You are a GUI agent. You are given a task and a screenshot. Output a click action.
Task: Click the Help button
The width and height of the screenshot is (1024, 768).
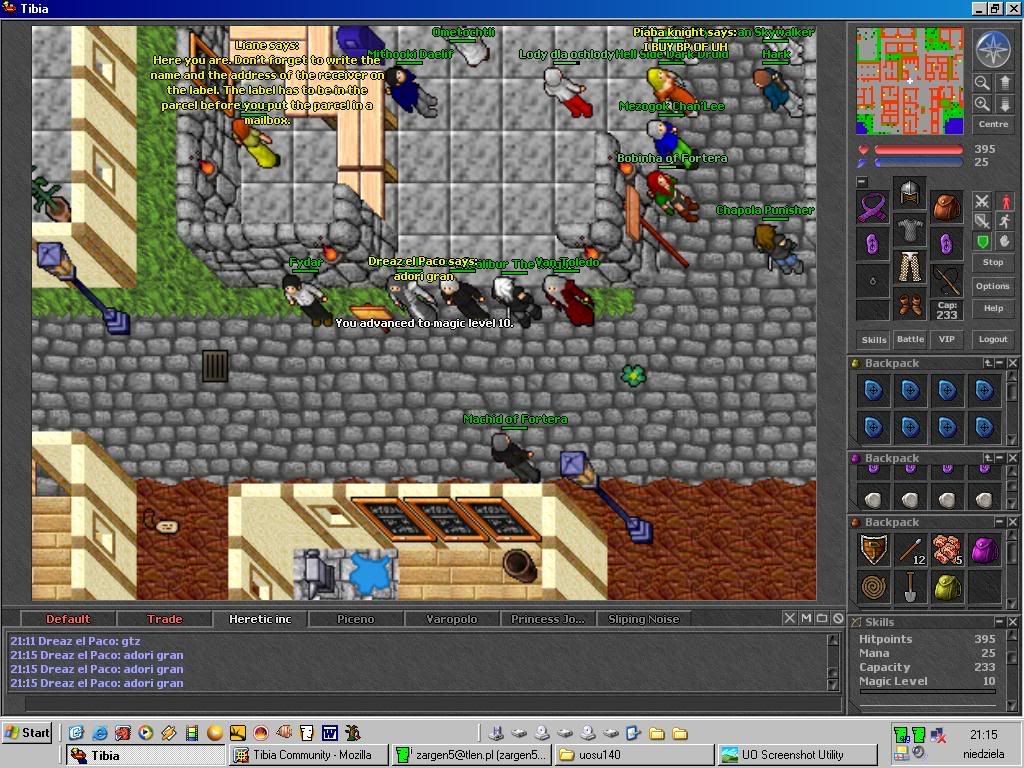click(993, 308)
